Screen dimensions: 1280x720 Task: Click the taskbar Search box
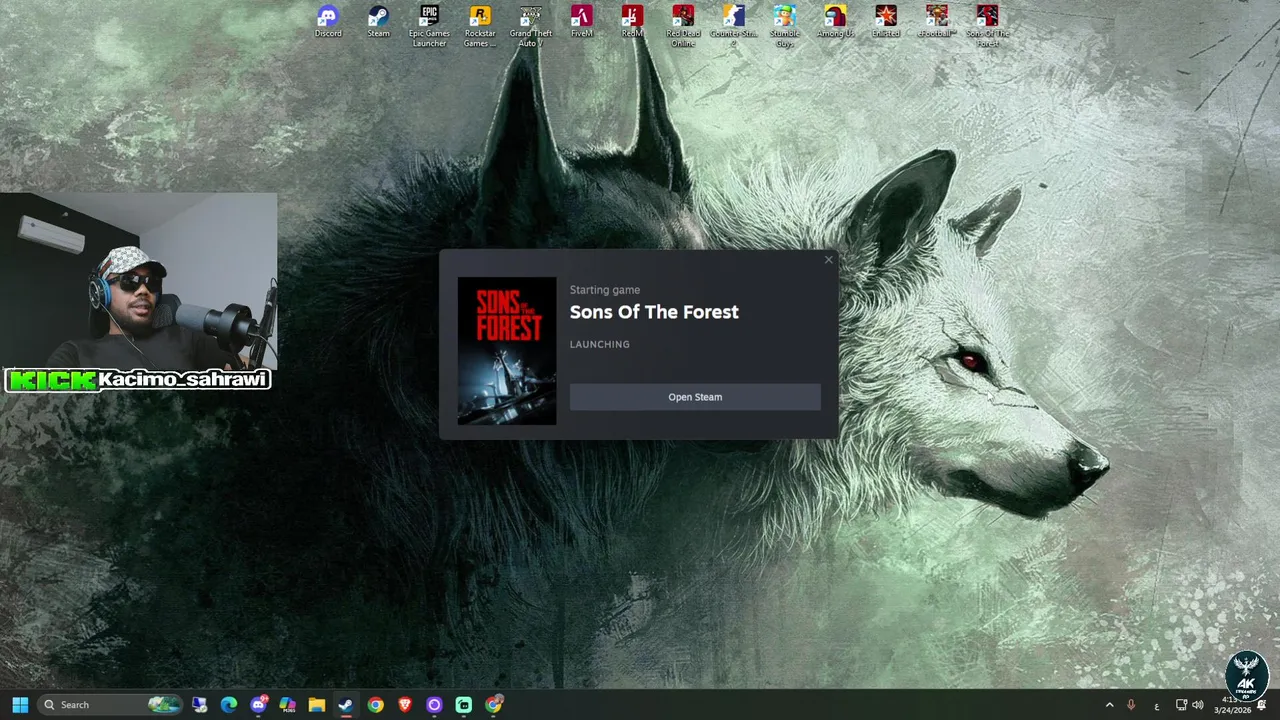click(x=110, y=705)
